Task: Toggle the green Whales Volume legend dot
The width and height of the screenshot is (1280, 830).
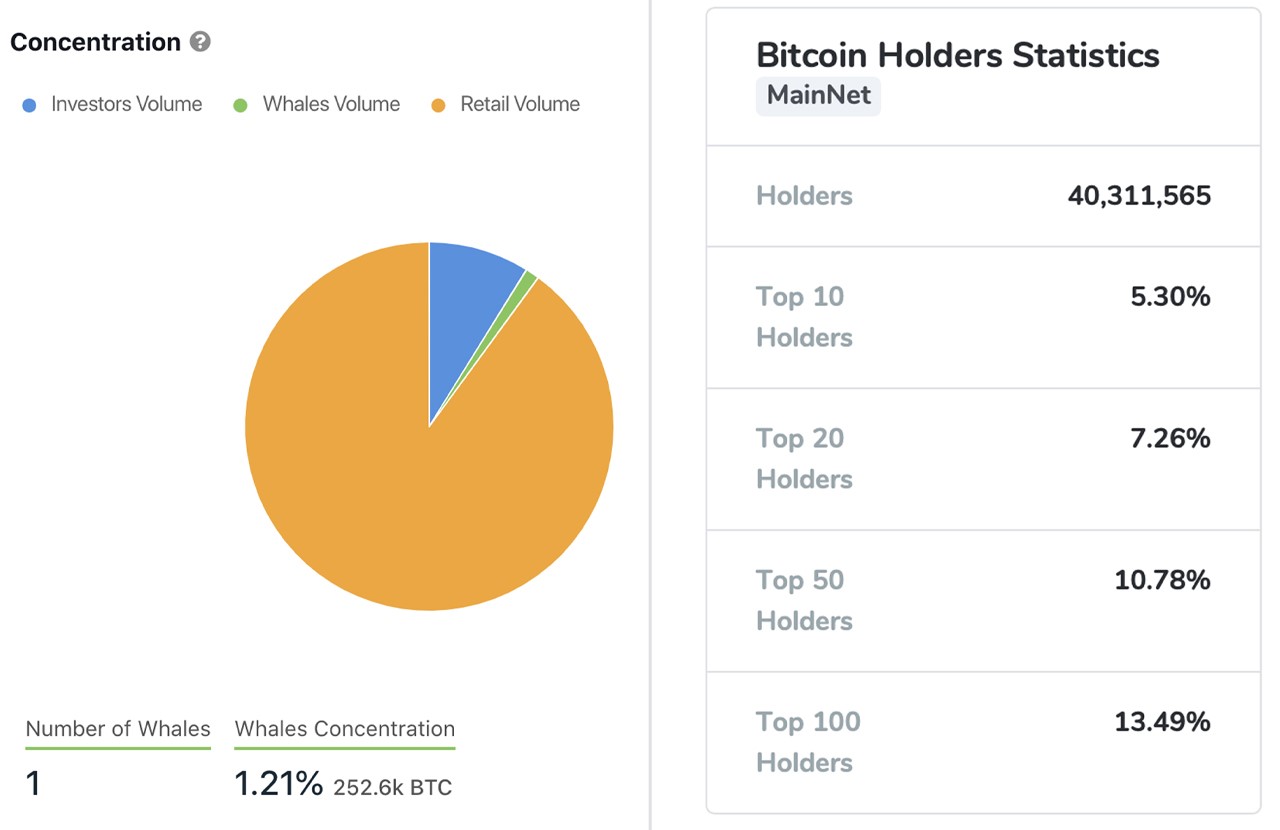Action: tap(240, 105)
